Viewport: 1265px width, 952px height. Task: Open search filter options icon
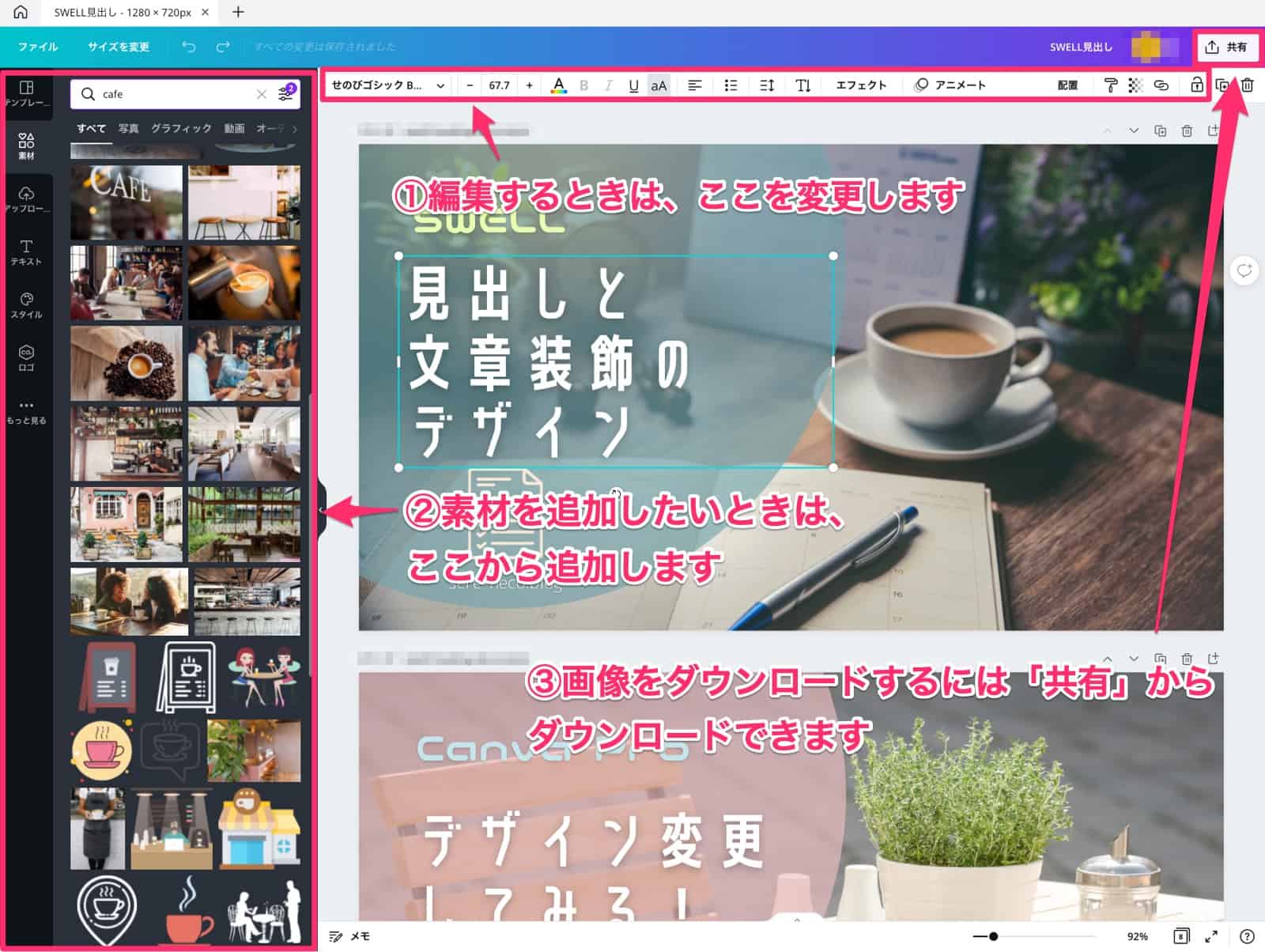click(x=286, y=93)
